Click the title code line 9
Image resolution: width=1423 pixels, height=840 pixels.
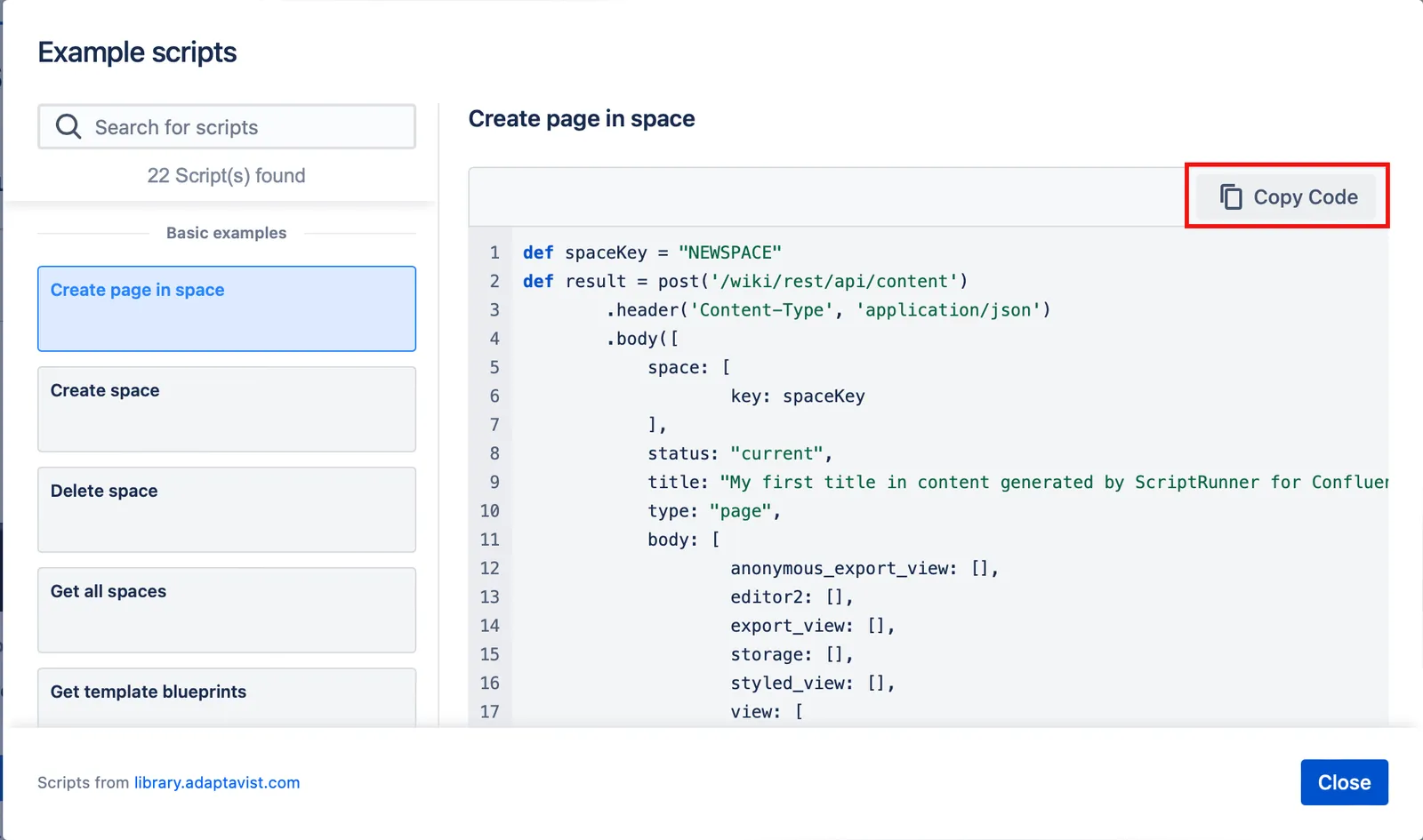[x=1017, y=482]
